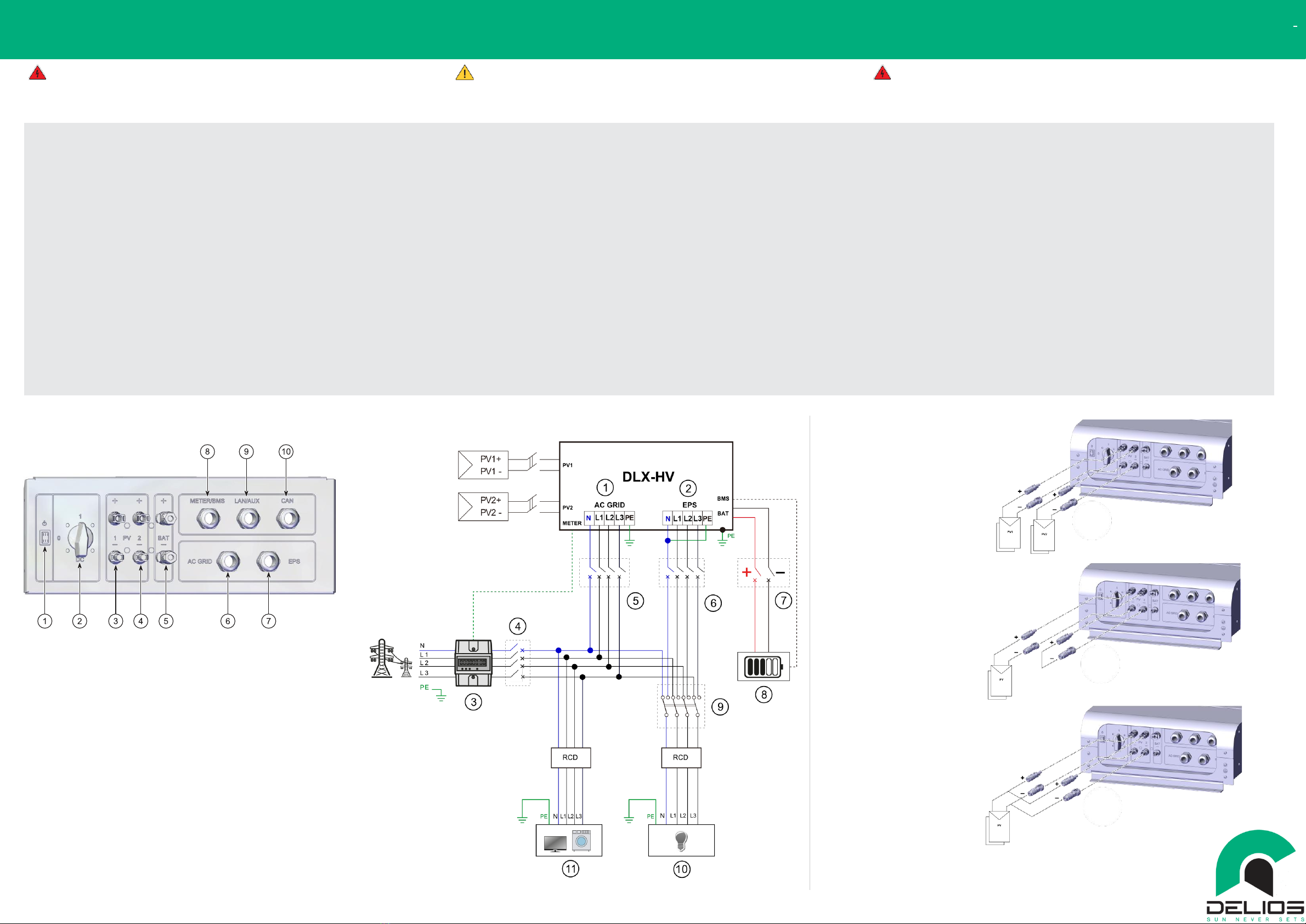Viewport: 1306px width, 924px height.
Task: Click the PE terminal of AC GRID block
Action: coord(629,518)
